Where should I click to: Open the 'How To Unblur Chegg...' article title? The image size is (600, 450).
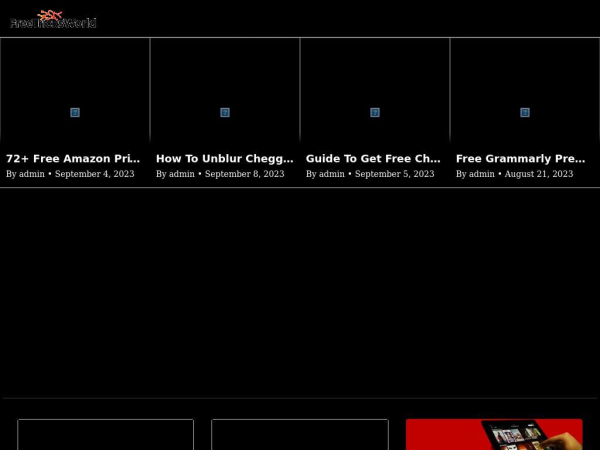(224, 158)
